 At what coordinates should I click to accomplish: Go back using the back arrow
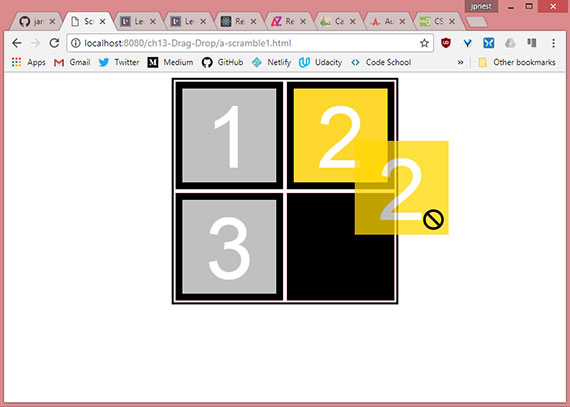coord(17,43)
